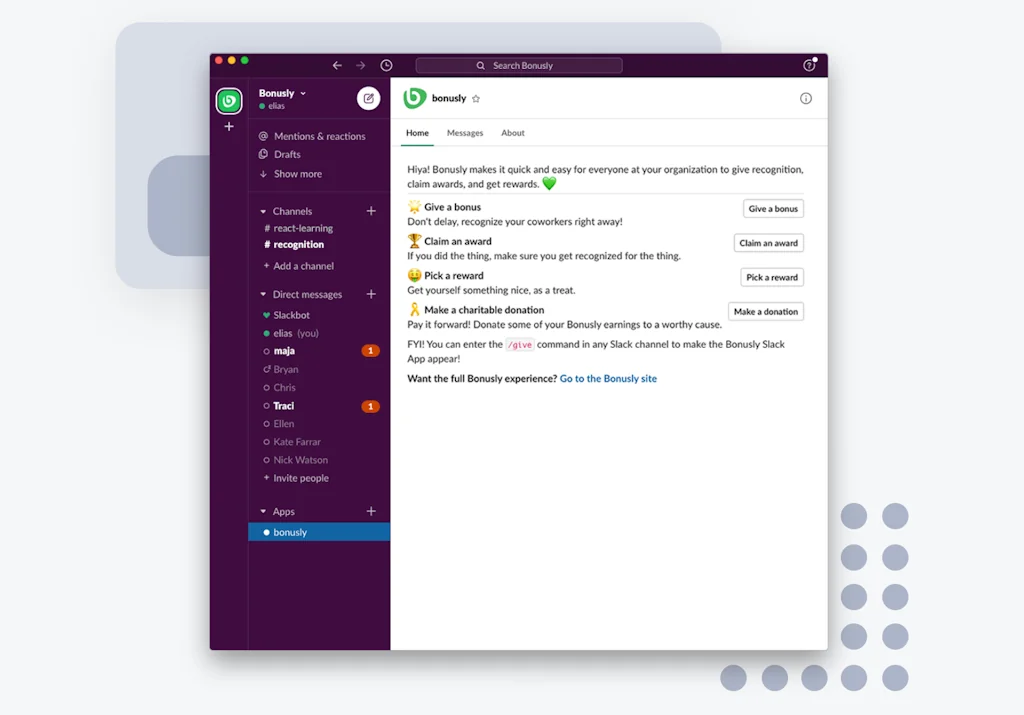1024x715 pixels.
Task: Add a workspace with plus icon
Action: 229,127
